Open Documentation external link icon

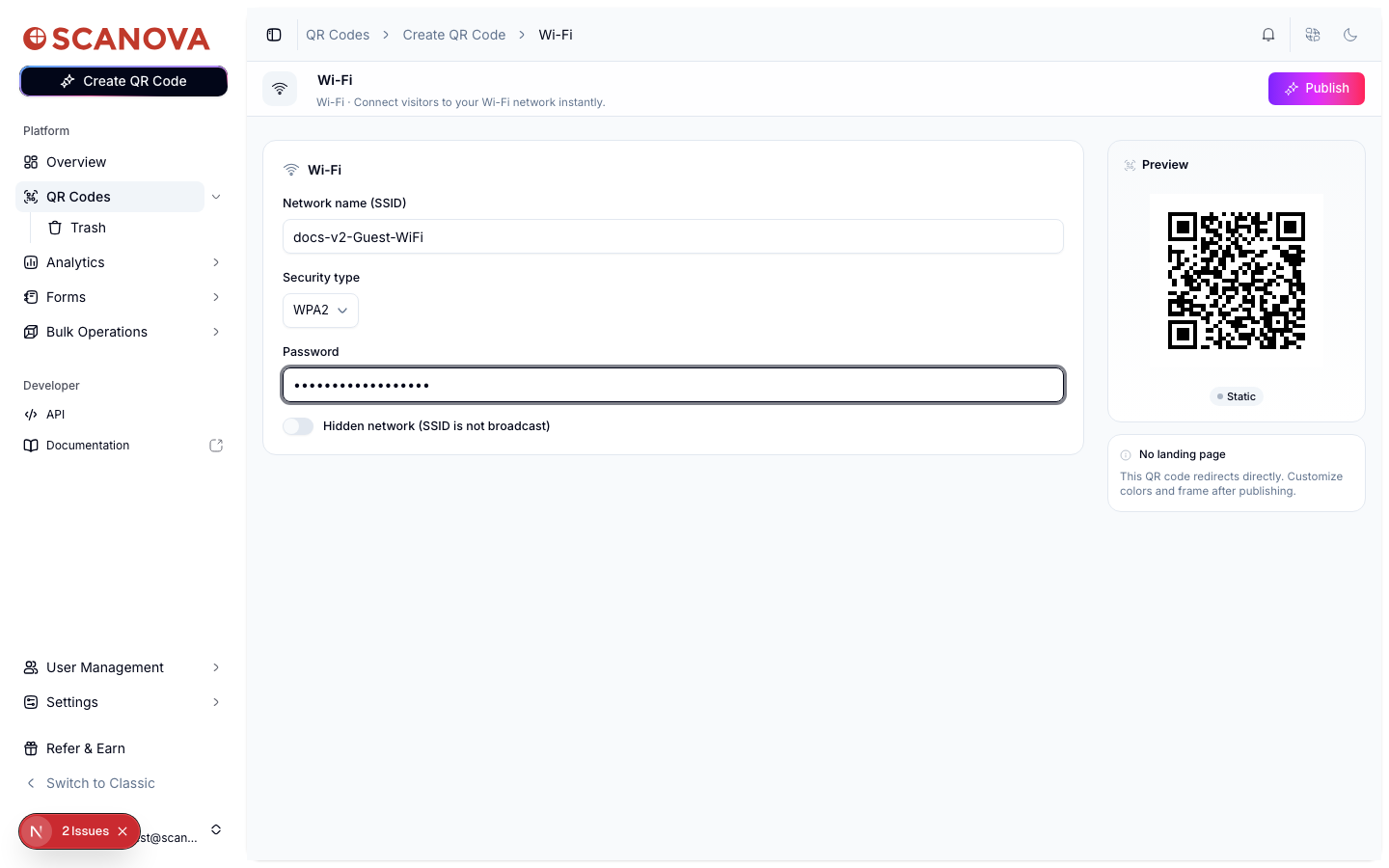point(216,446)
